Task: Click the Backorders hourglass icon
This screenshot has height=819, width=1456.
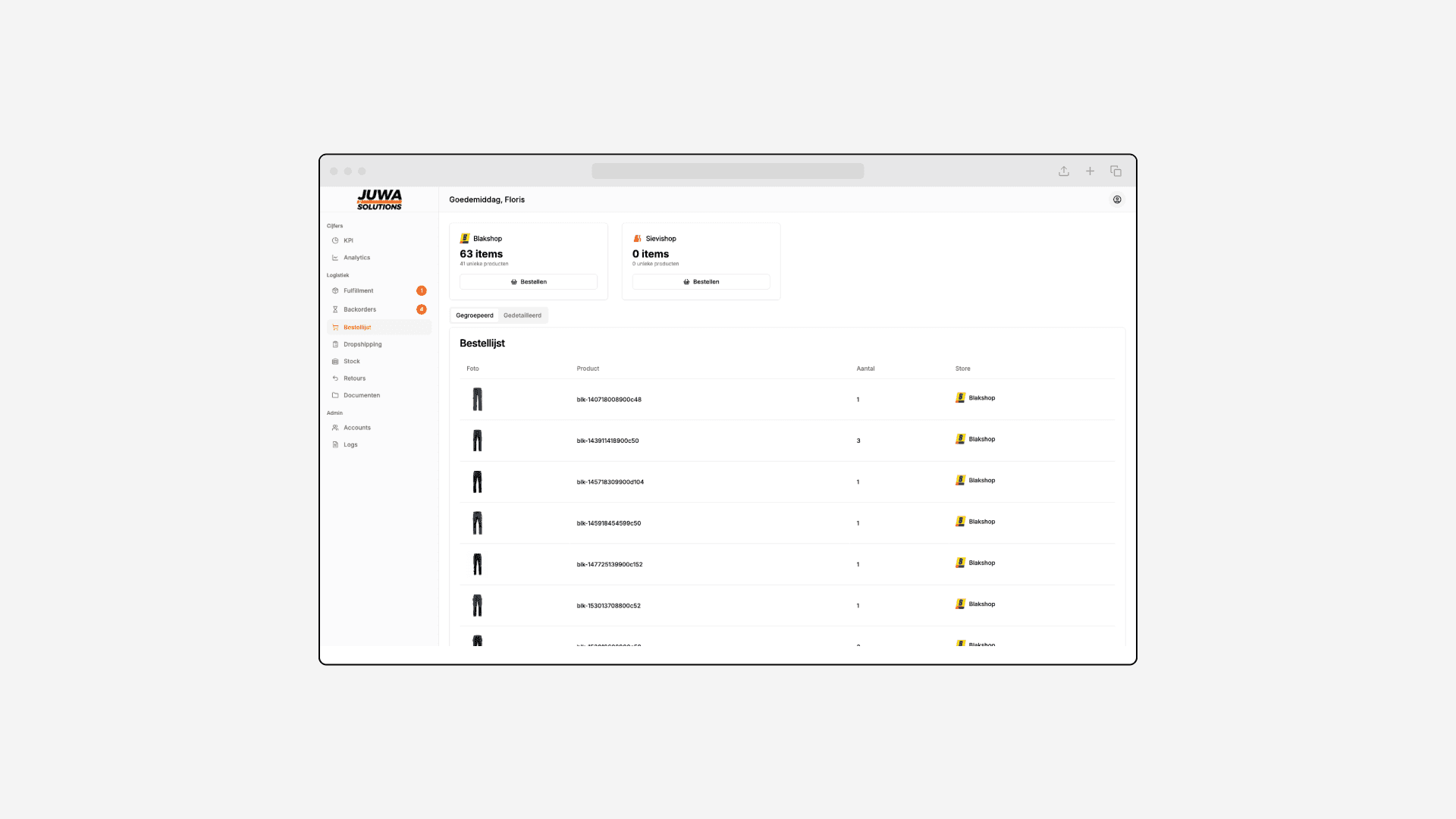Action: click(x=335, y=309)
